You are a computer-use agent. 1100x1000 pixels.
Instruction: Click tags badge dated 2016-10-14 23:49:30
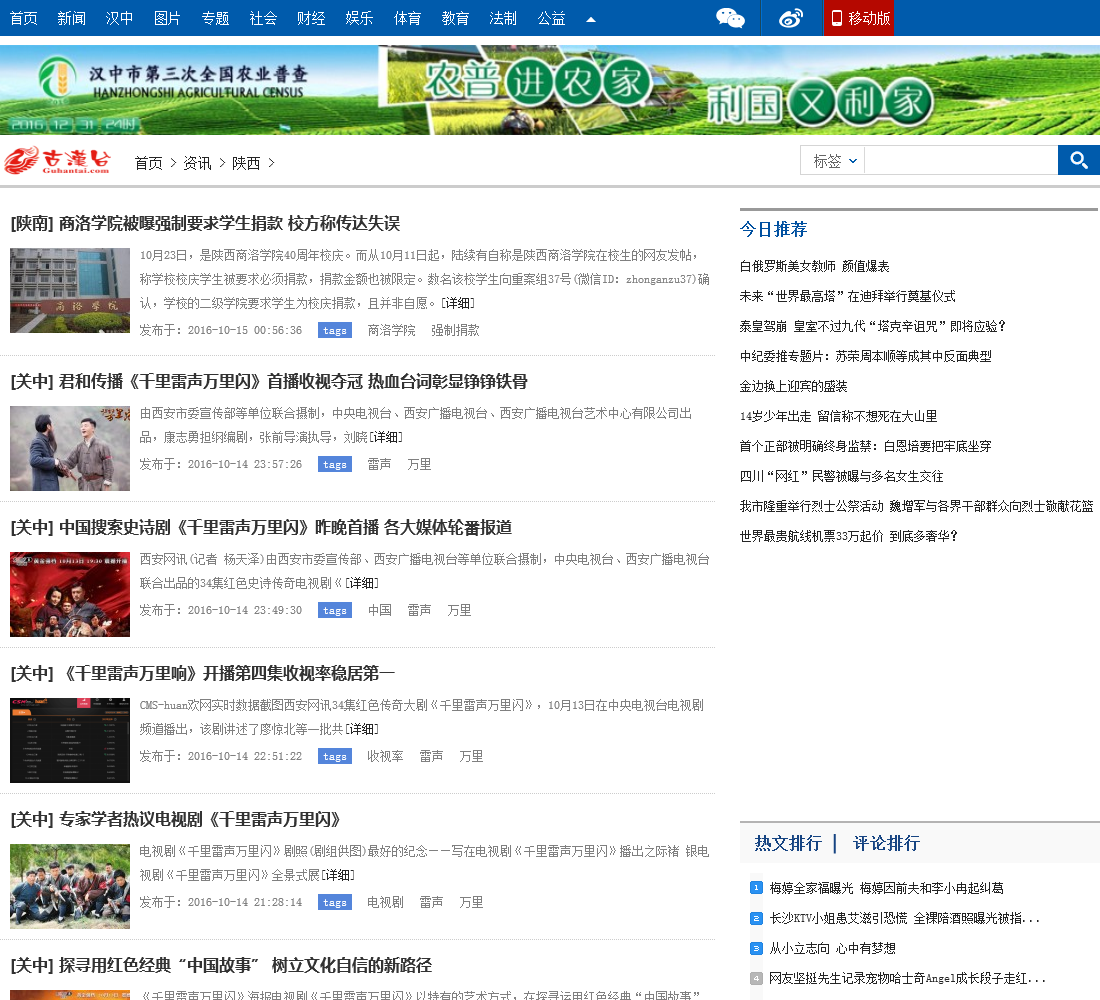[335, 610]
